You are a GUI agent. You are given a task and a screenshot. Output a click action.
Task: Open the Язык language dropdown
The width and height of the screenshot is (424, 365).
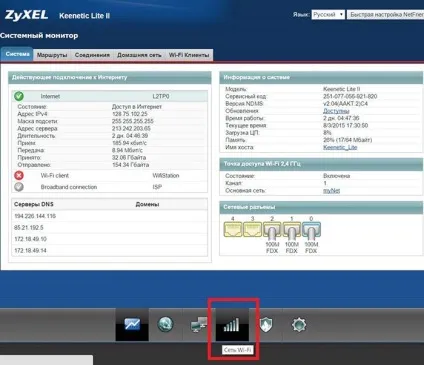point(328,15)
